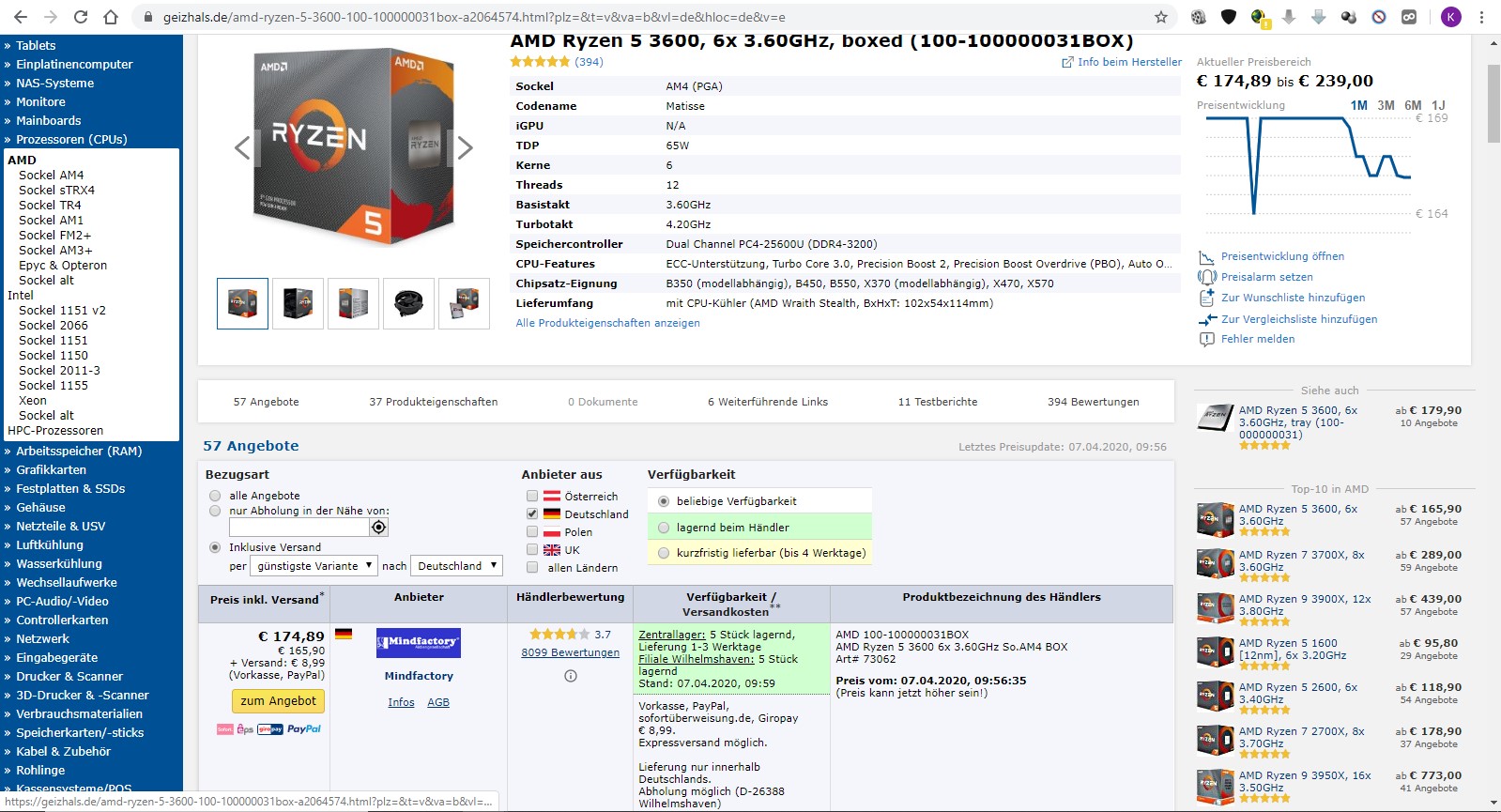The width and height of the screenshot is (1501, 812).
Task: Click the product star rating above the spec table
Action: tap(540, 62)
